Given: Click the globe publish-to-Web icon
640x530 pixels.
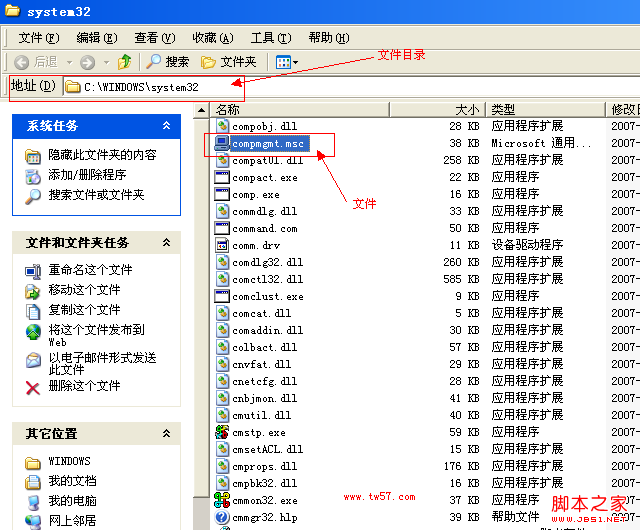Looking at the screenshot, I should (33, 332).
